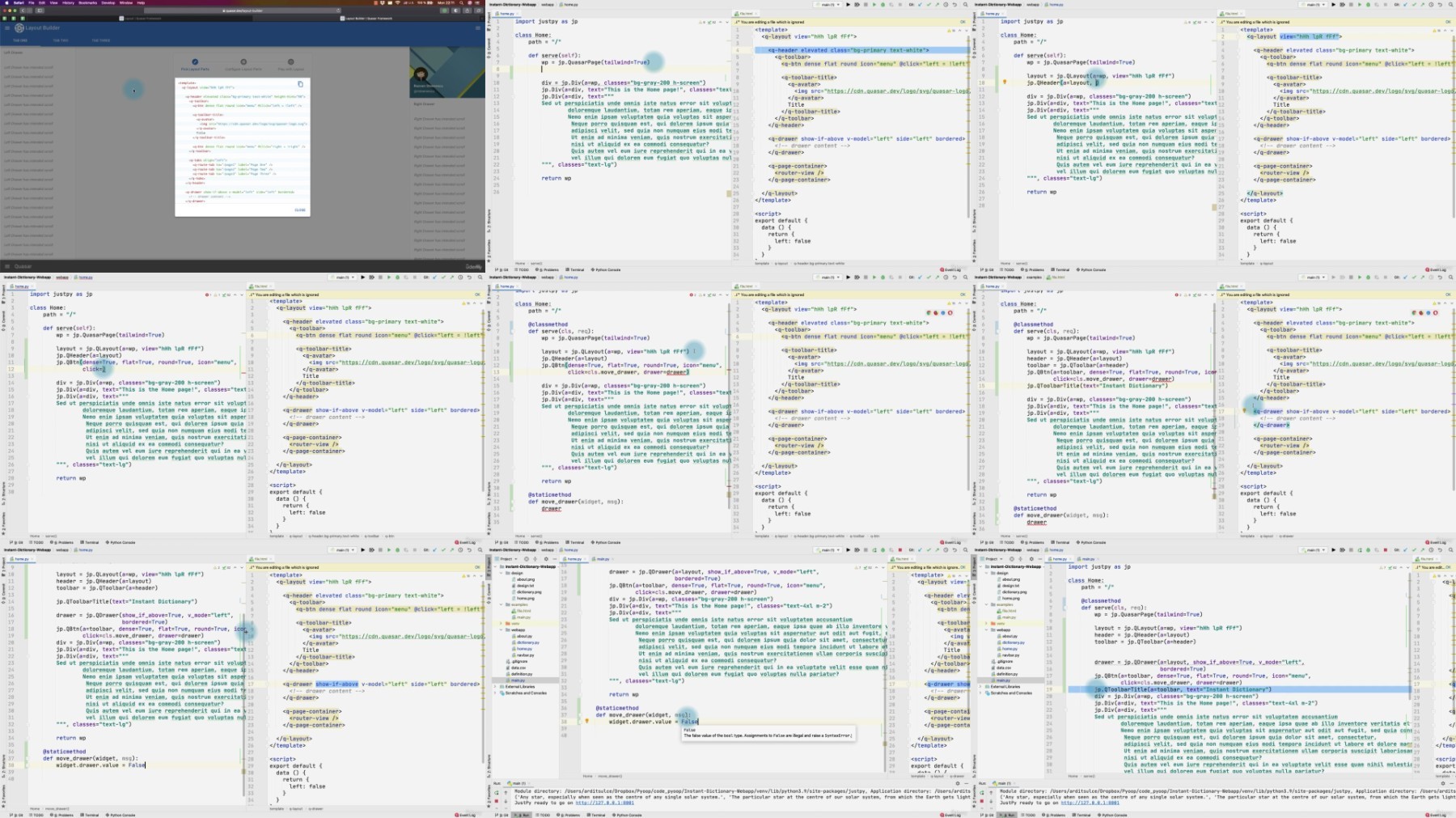
Task: Click TODO tab in QToolbarTitle-highlighted frame's bottom bar
Action: (1029, 815)
